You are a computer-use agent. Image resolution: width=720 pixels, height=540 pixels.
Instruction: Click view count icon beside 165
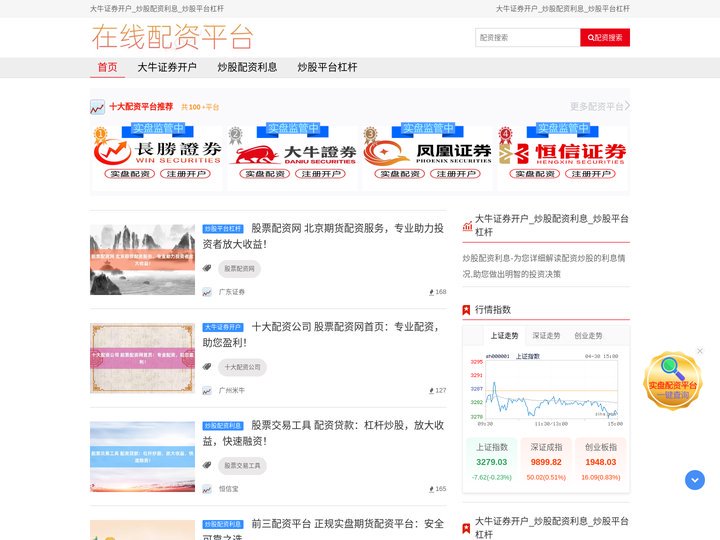[x=431, y=489]
